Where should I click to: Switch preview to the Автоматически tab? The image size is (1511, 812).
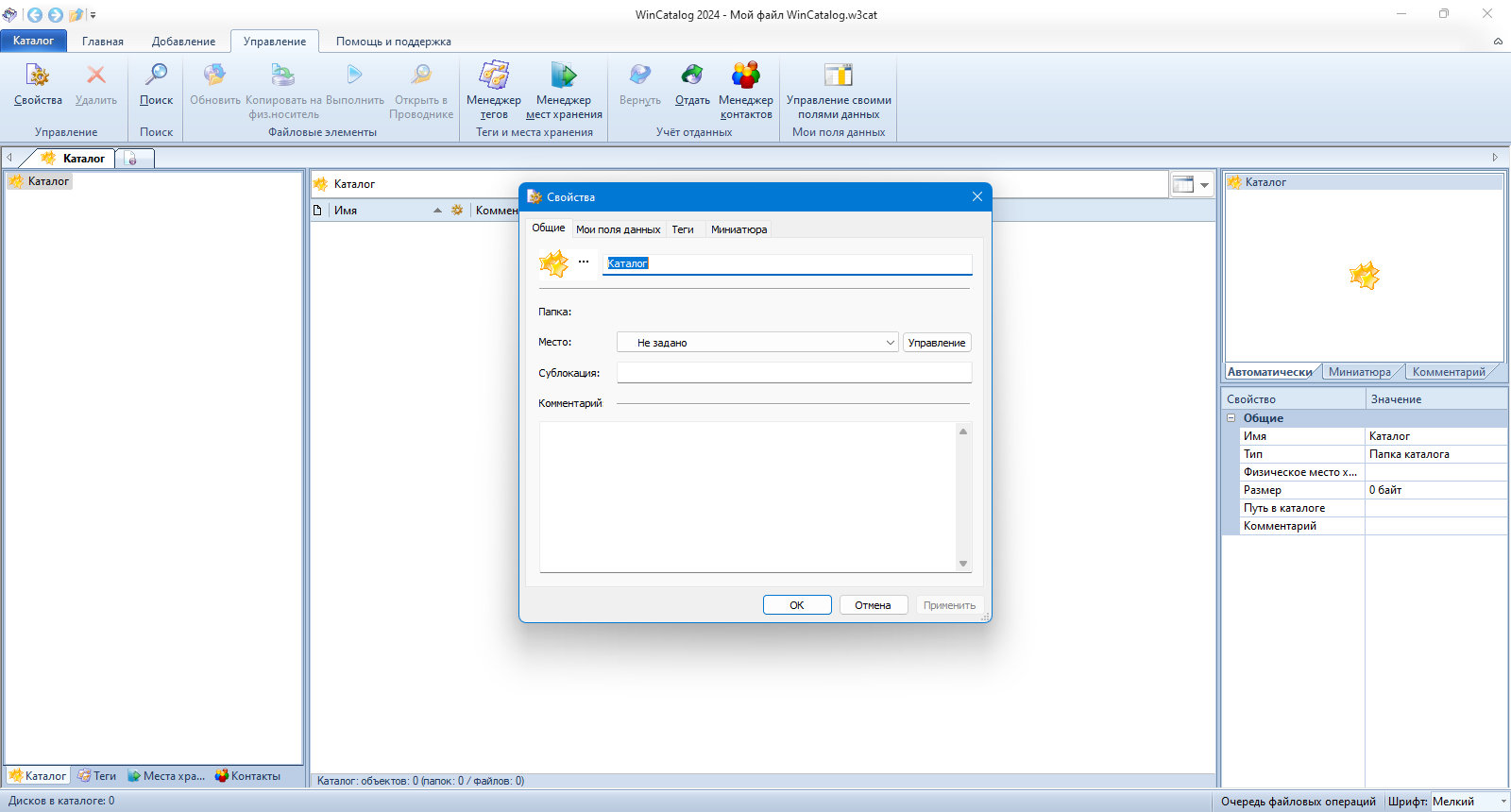[1270, 372]
